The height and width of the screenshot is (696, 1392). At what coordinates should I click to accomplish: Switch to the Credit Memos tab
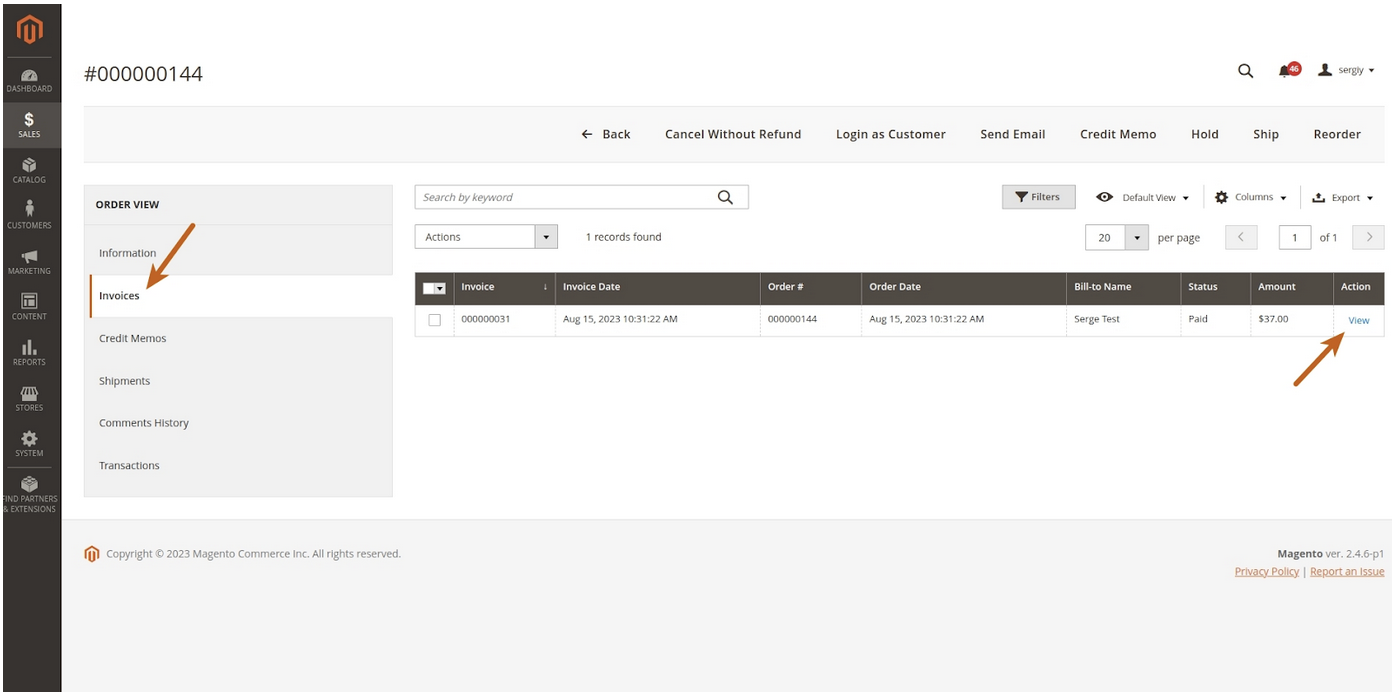click(x=238, y=338)
